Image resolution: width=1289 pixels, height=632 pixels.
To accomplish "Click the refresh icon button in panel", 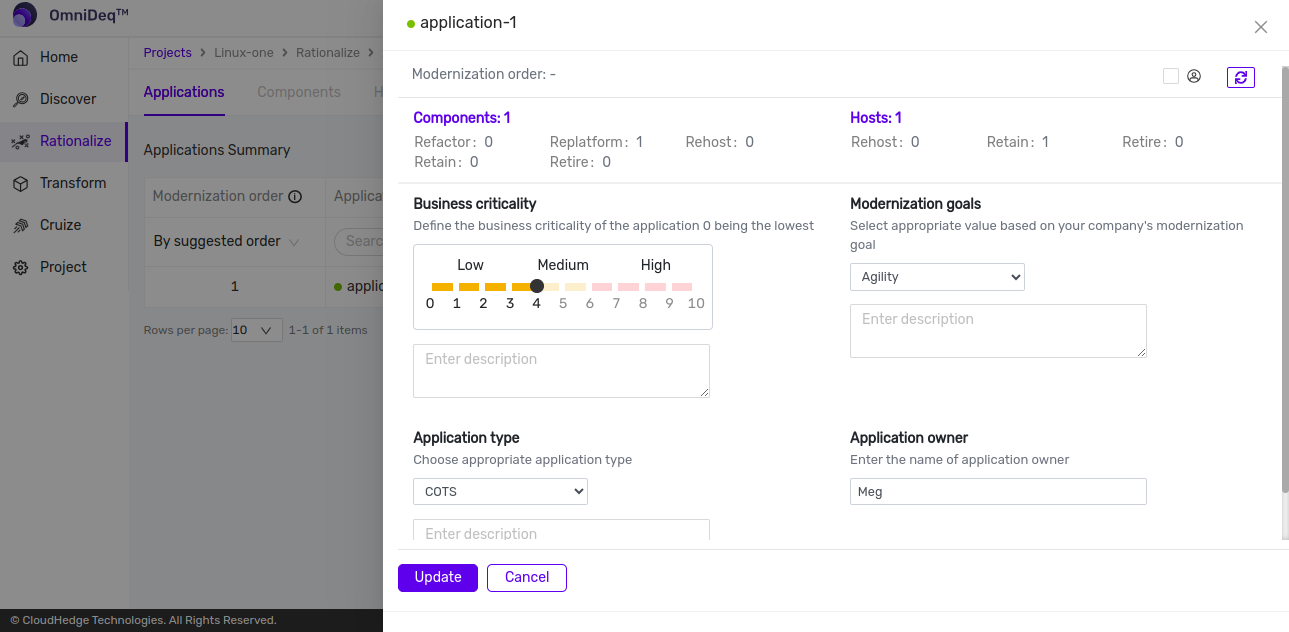I will point(1241,77).
